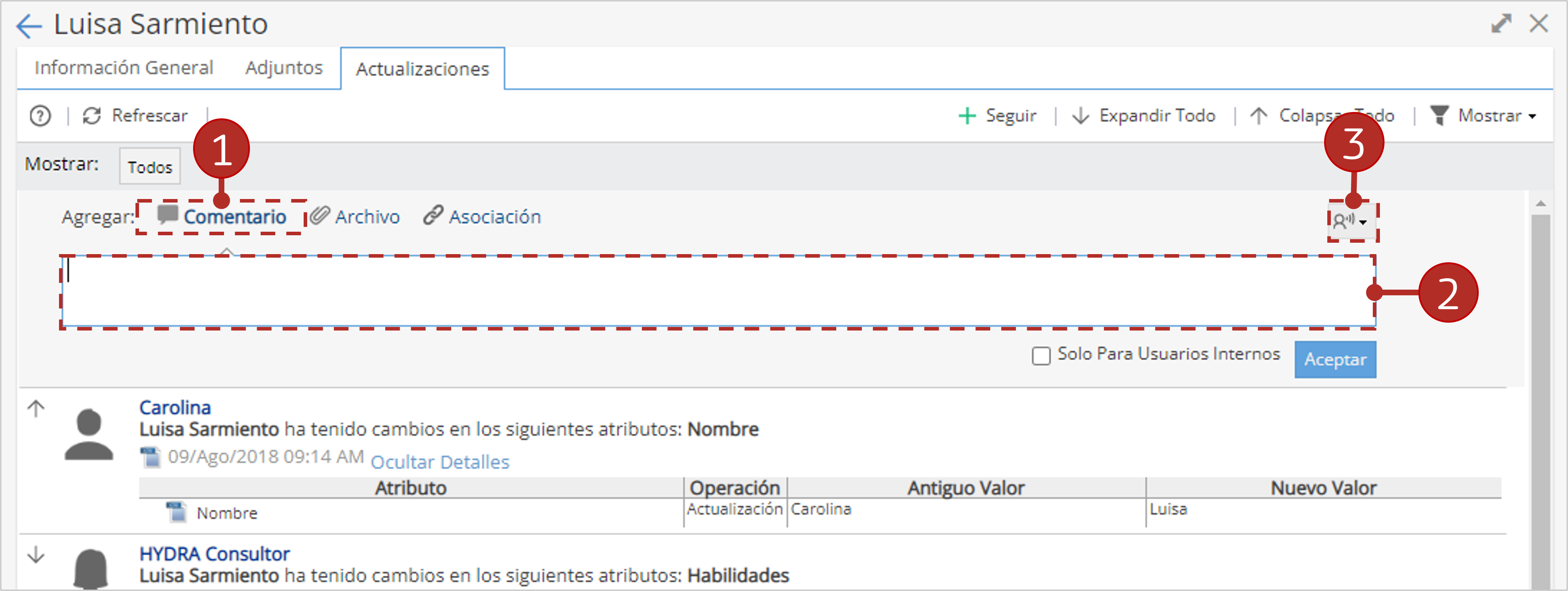Click the Todos filter button
This screenshot has height=591, width=1568.
(x=150, y=166)
